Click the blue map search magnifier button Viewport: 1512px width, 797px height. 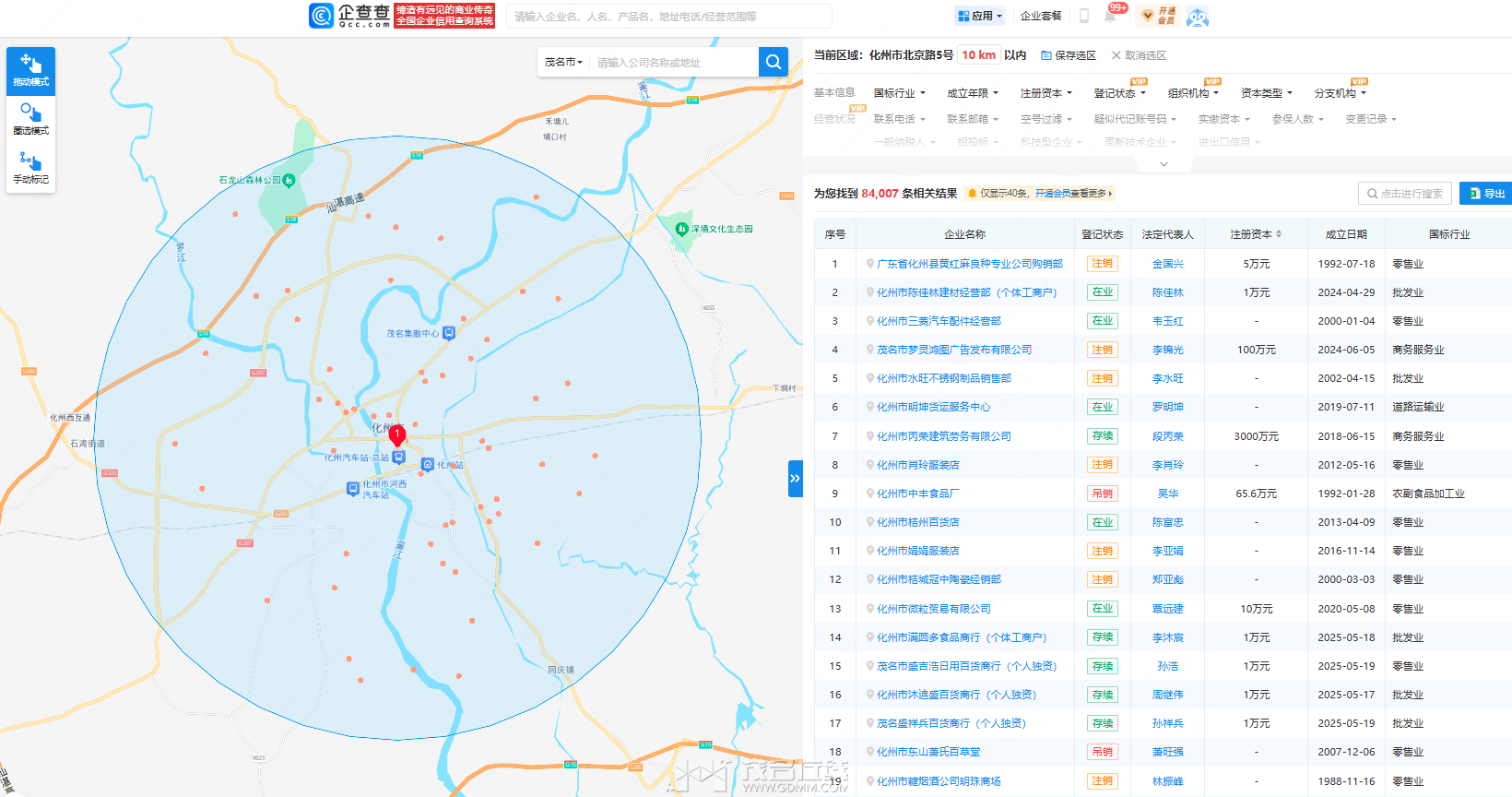(773, 62)
